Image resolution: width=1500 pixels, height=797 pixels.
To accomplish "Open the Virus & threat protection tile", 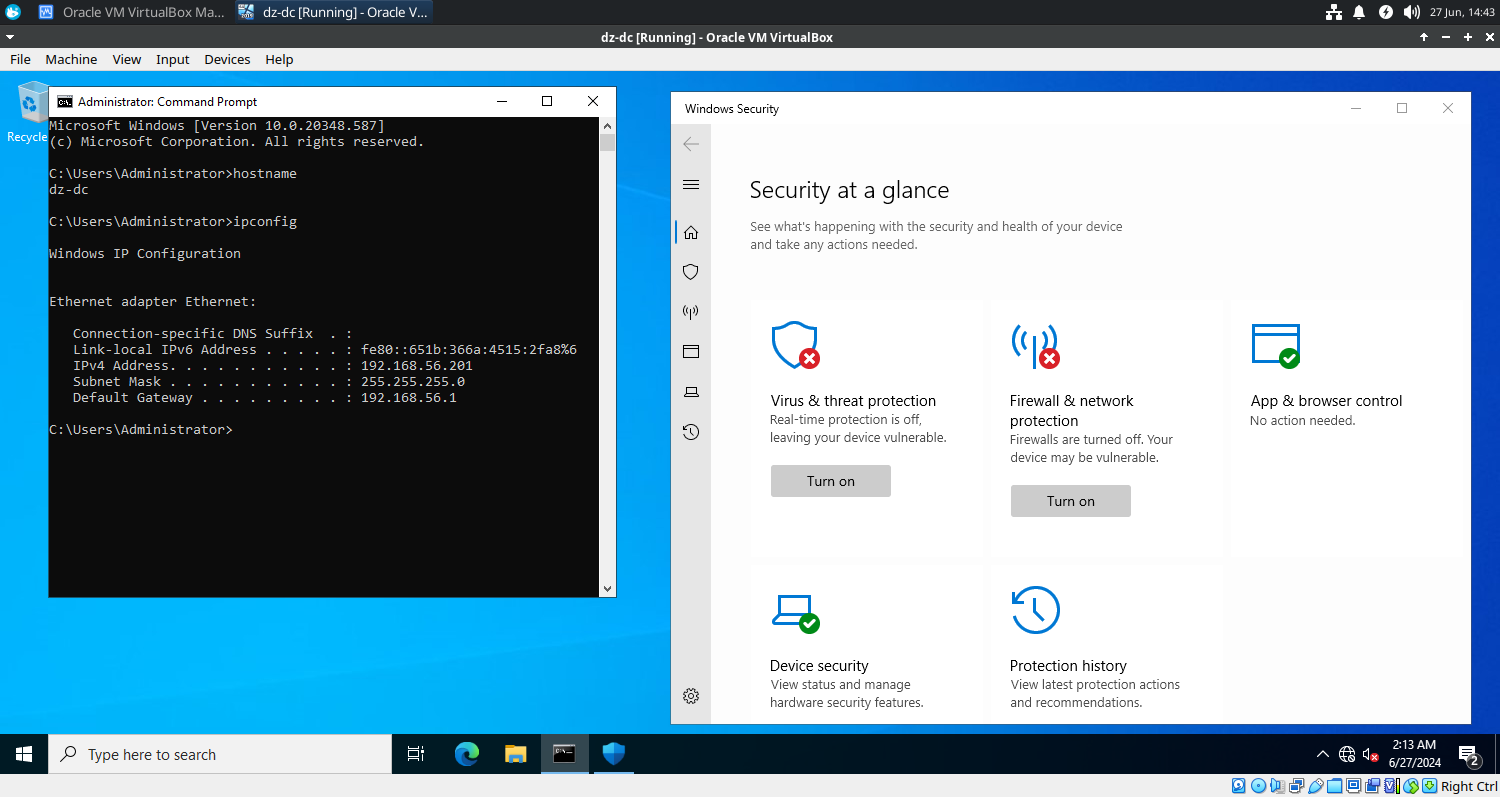I will pos(868,427).
